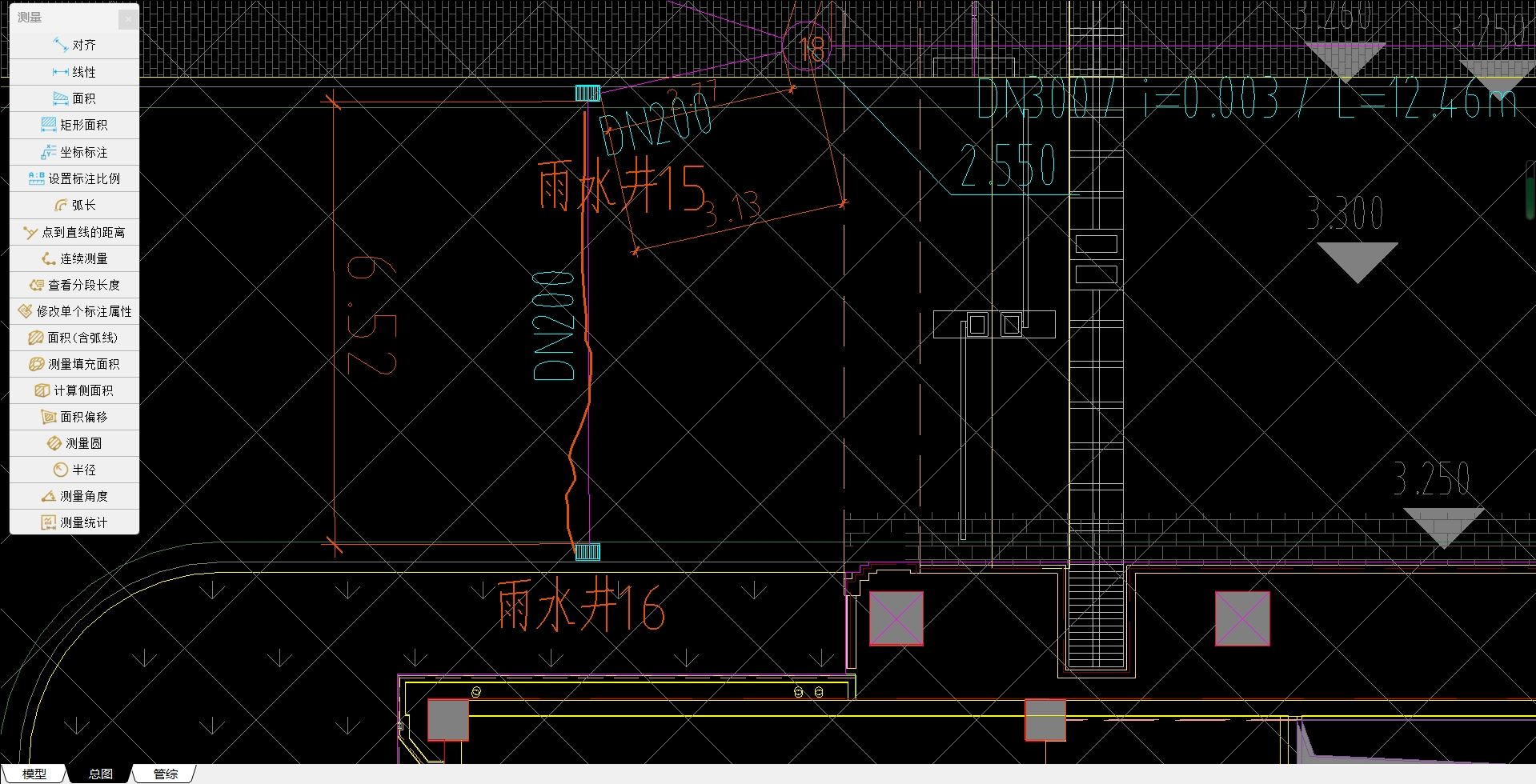Open the 管综 layout tab
1536x784 pixels.
166,774
